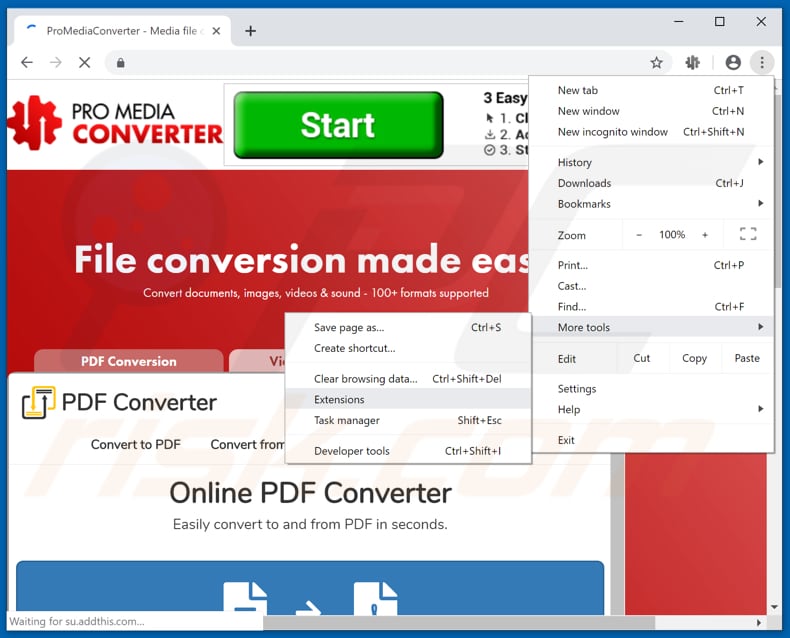
Task: Expand the Bookmarks submenu
Action: pos(651,204)
